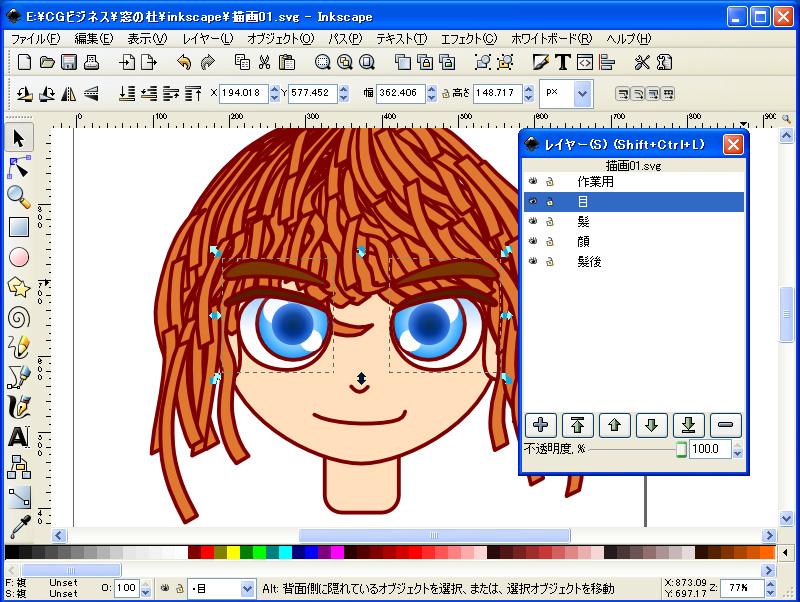Open the エフェクト (Effects) menu
This screenshot has height=602, width=800.
(468, 38)
